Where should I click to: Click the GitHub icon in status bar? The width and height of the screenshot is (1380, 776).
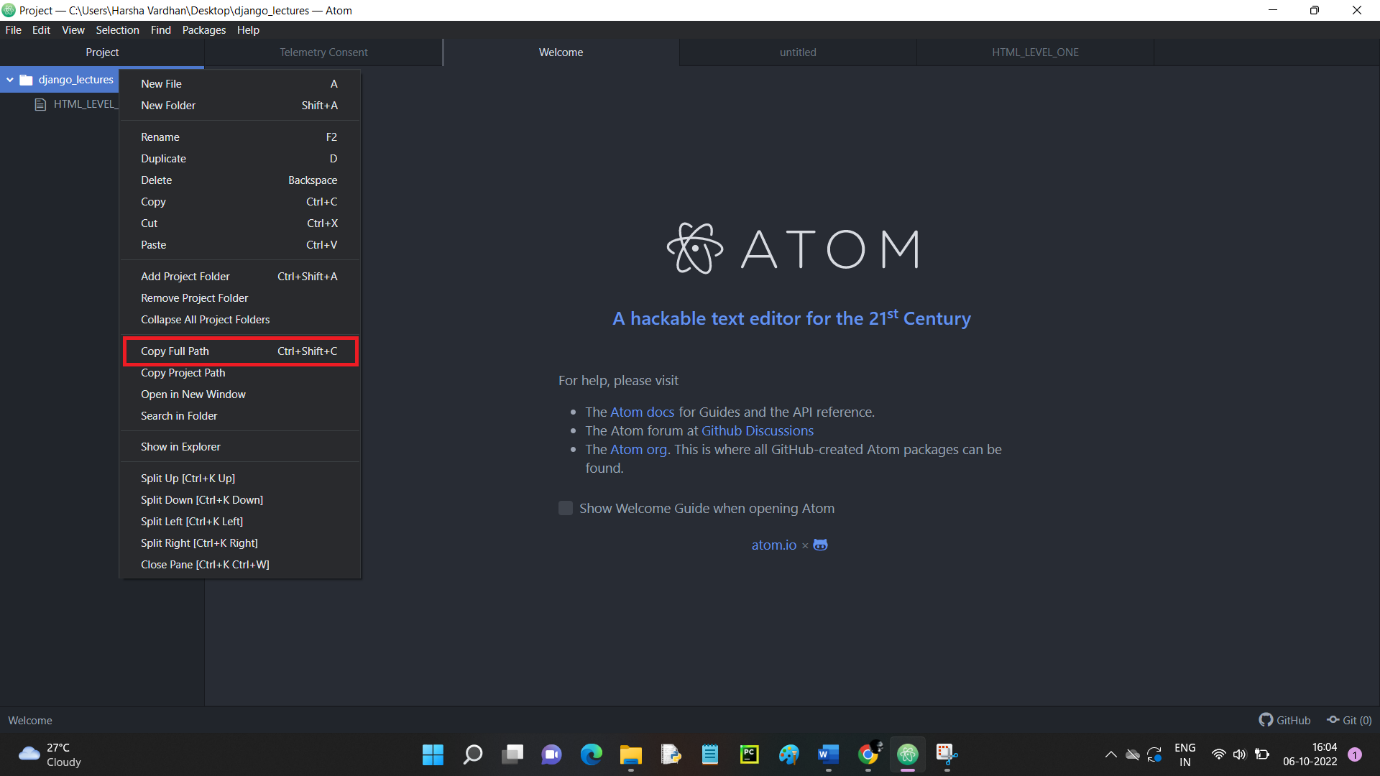coord(1265,720)
